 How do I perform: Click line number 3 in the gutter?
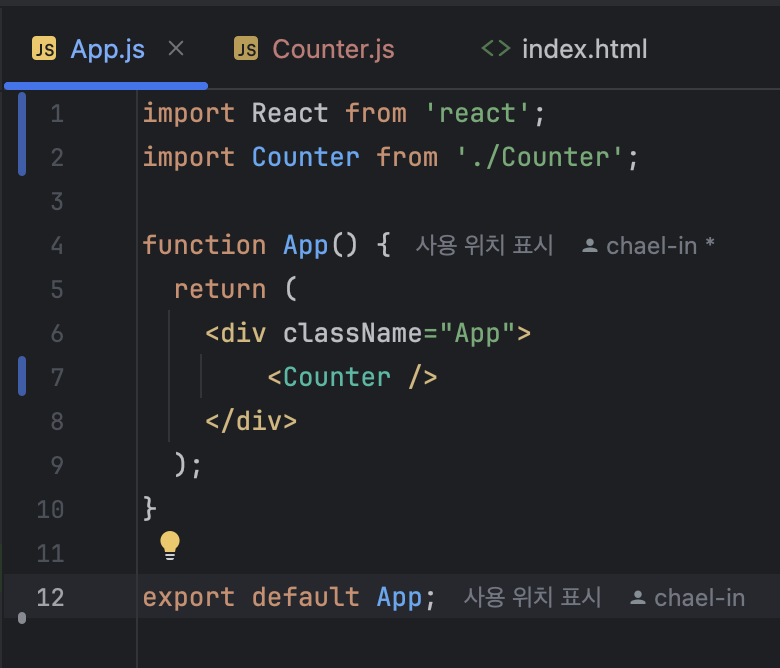[x=57, y=201]
